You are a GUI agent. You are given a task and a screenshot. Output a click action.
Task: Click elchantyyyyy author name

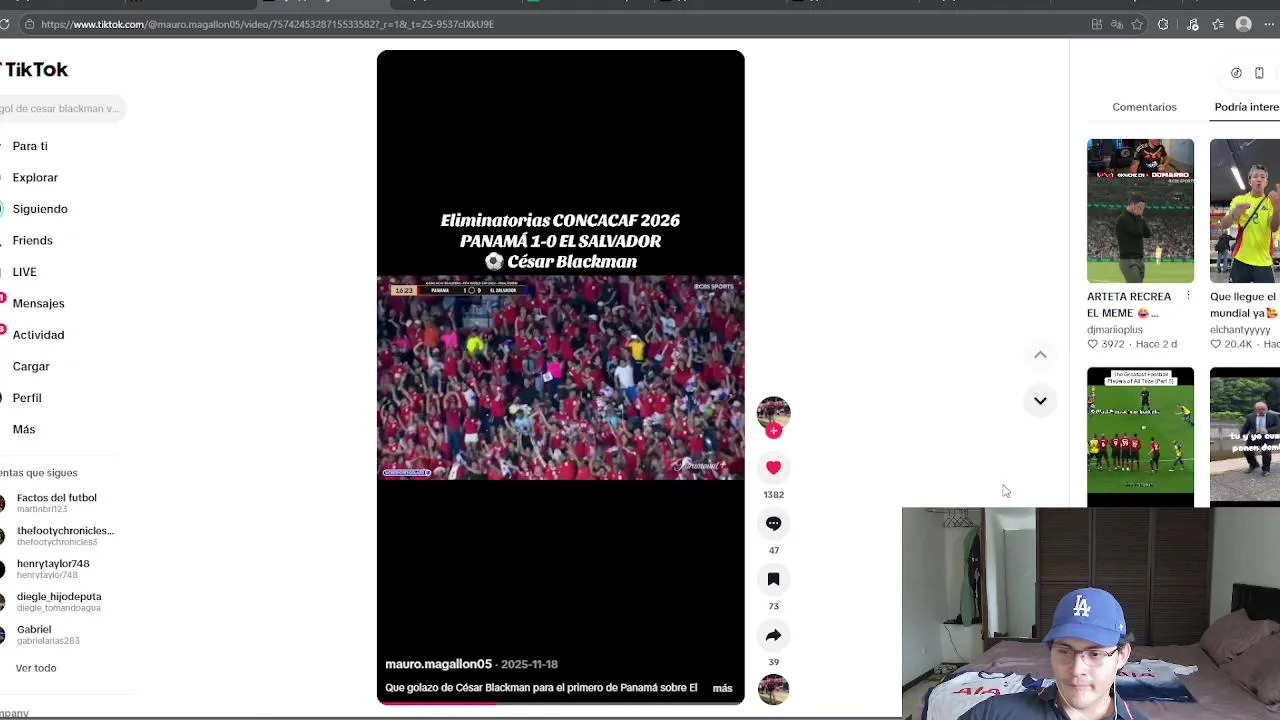(x=1240, y=329)
